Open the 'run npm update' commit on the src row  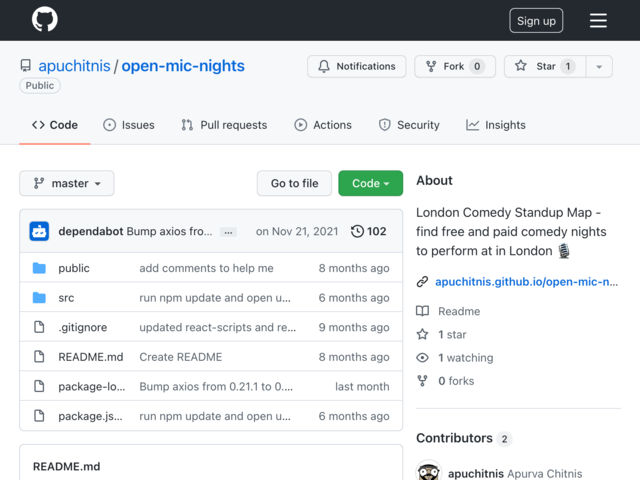215,298
